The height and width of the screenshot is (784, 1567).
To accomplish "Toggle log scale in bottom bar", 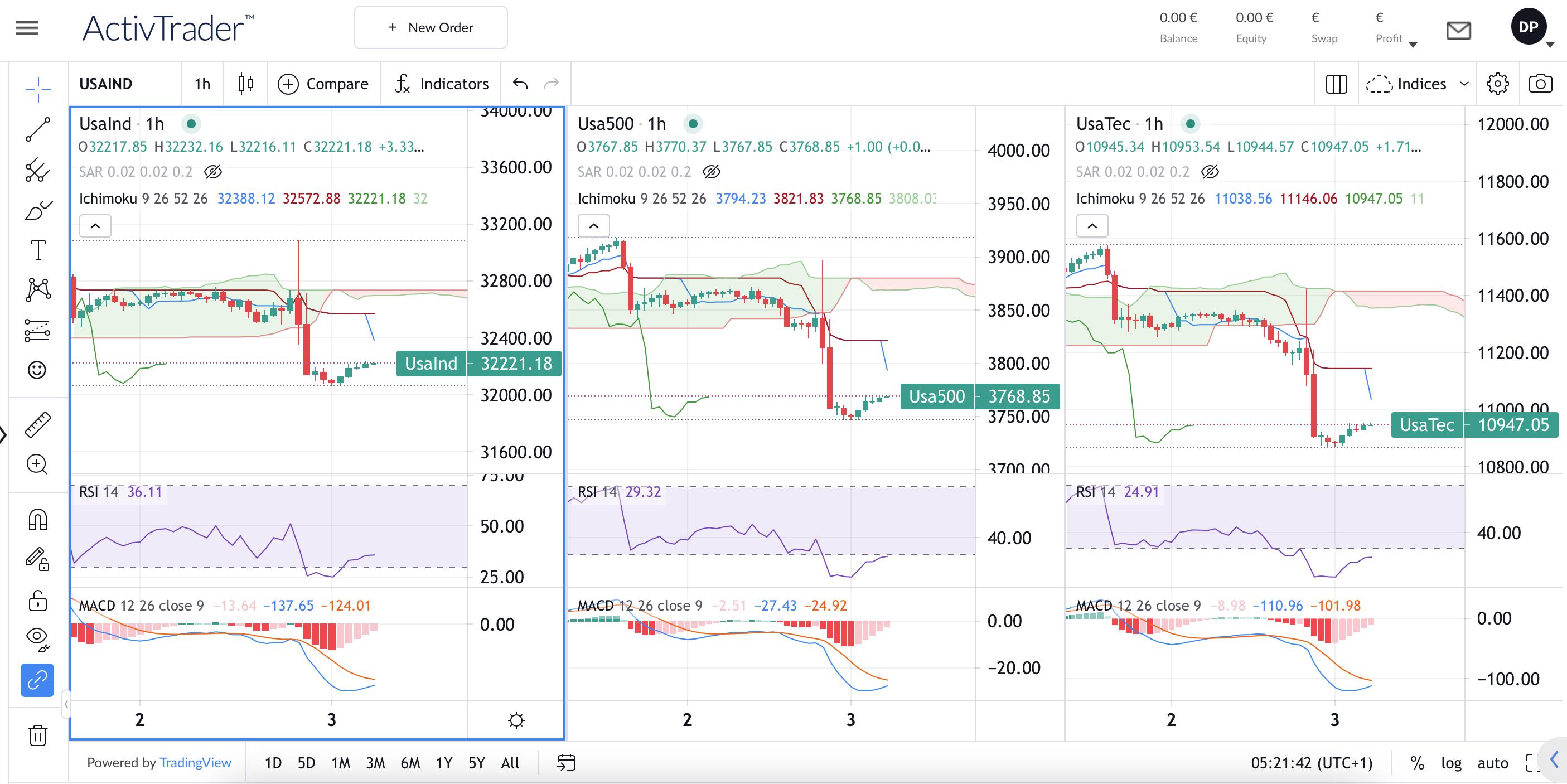I will pyautogui.click(x=1451, y=763).
